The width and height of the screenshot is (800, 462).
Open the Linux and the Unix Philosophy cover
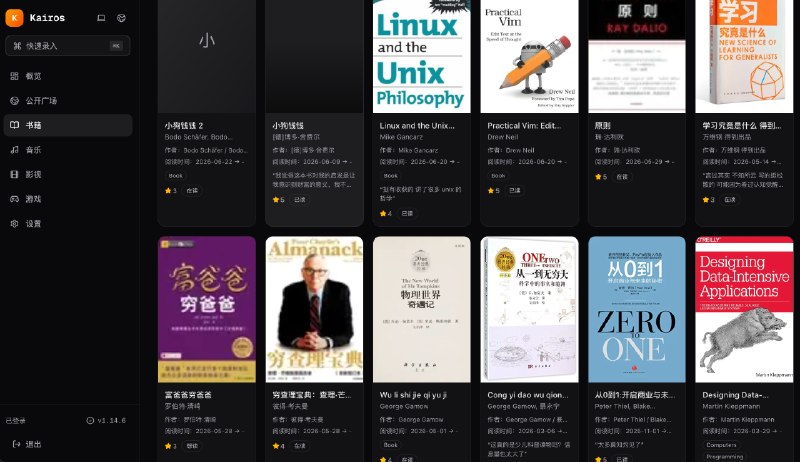[421, 56]
